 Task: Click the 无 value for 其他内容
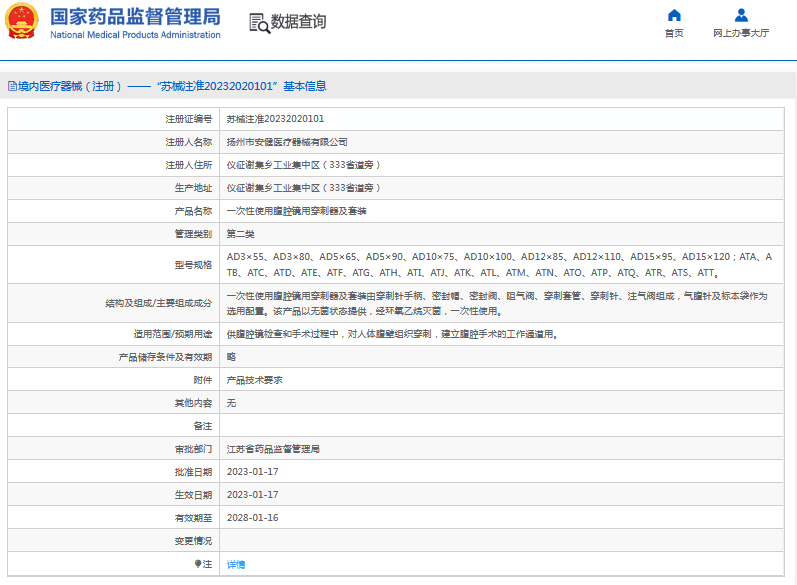click(x=231, y=403)
